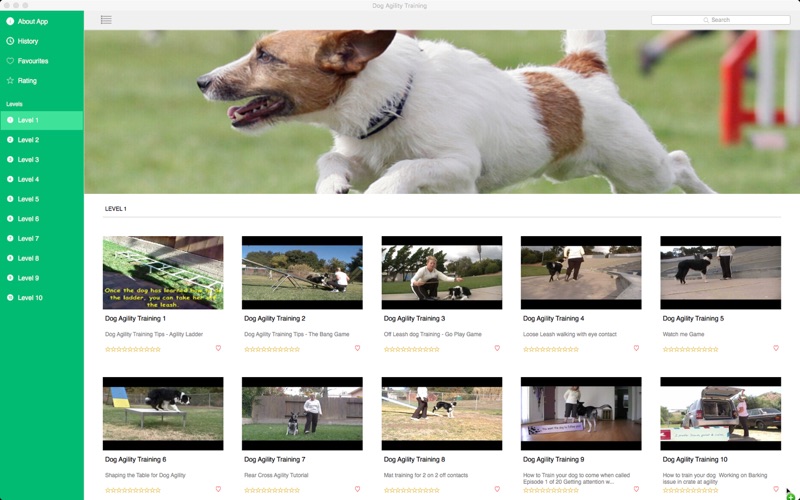Open Dog Agility Training 8 thumbnail
The width and height of the screenshot is (800, 500).
click(x=442, y=414)
